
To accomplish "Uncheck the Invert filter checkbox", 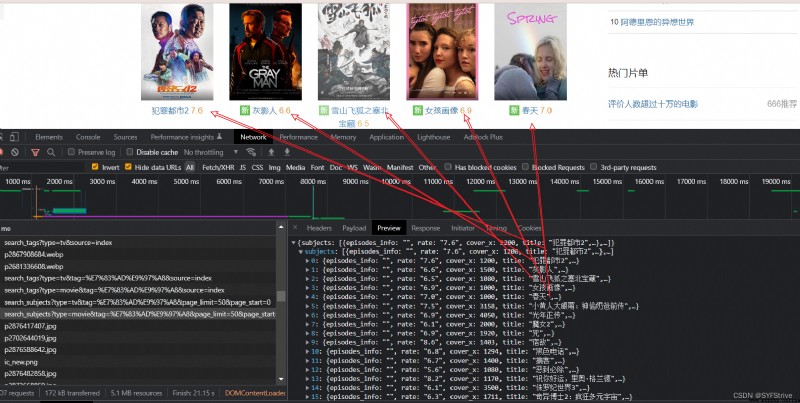I will click(x=95, y=167).
